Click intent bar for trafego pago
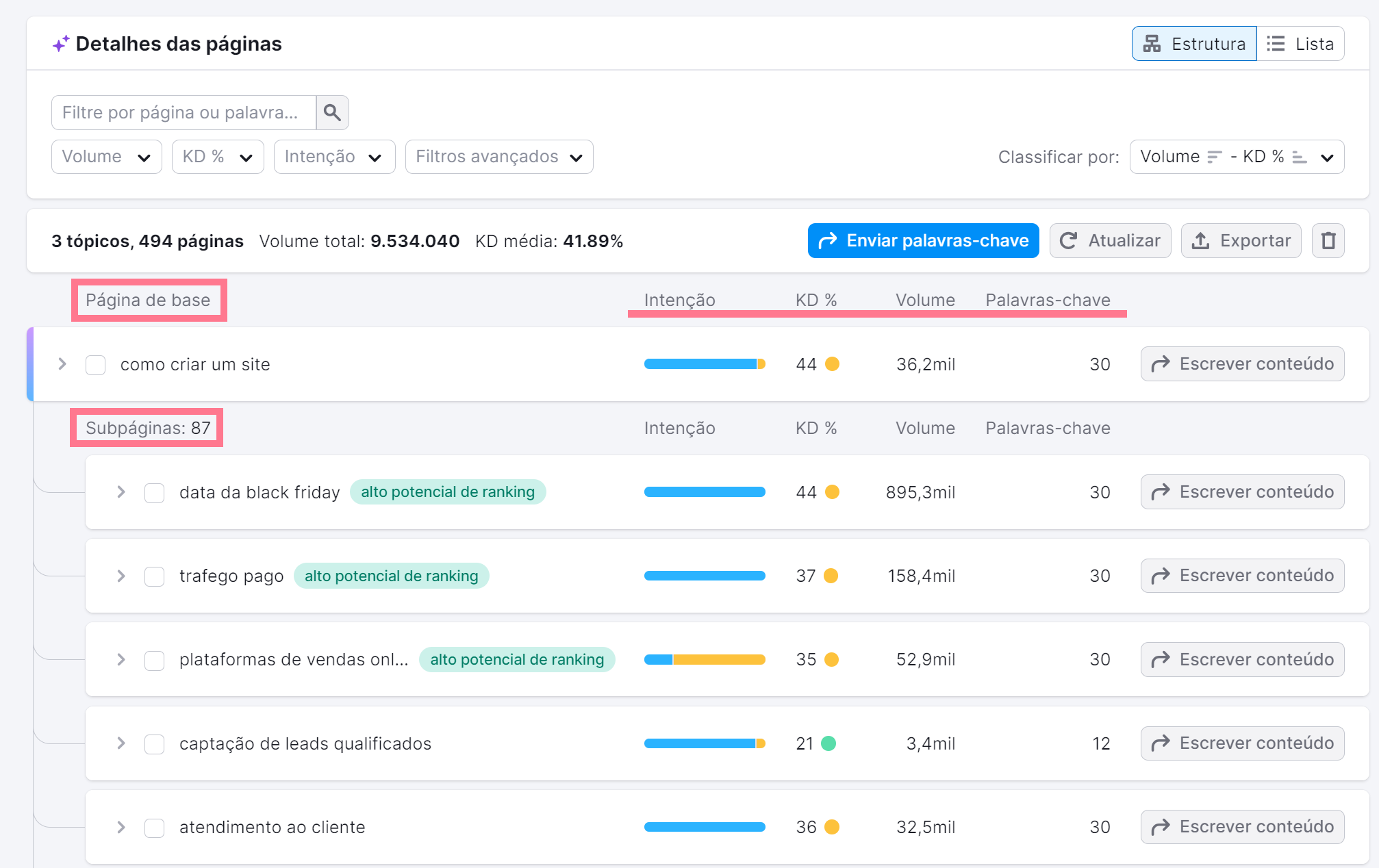The image size is (1379, 868). pos(705,576)
